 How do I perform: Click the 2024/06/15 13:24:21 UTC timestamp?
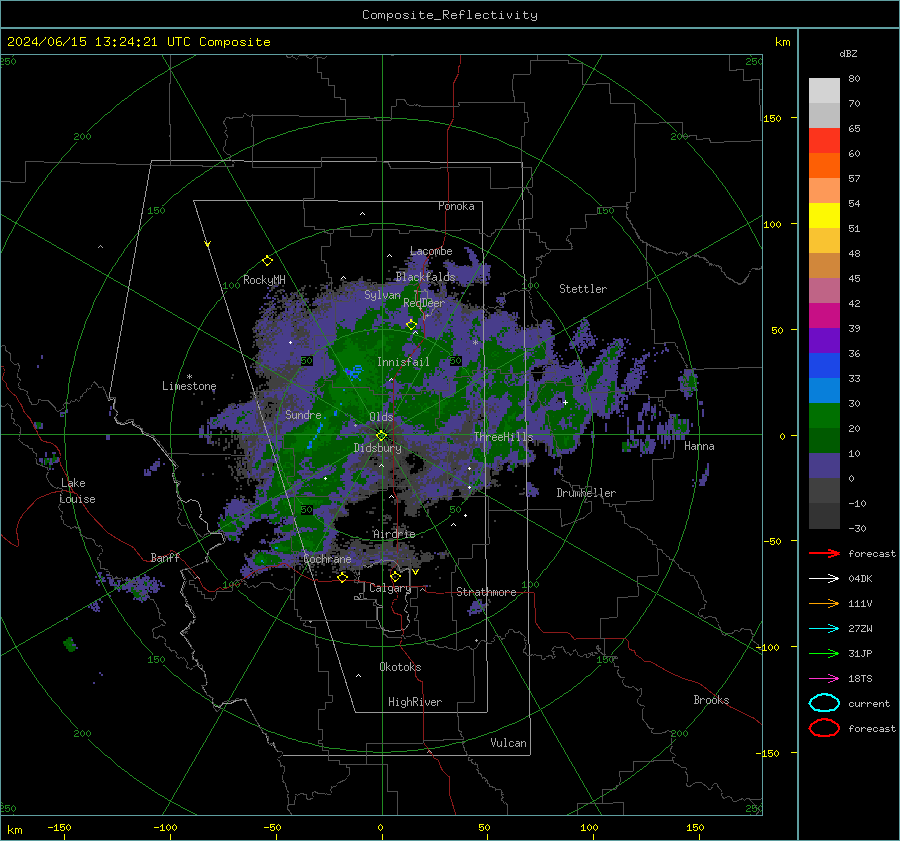coord(91,42)
